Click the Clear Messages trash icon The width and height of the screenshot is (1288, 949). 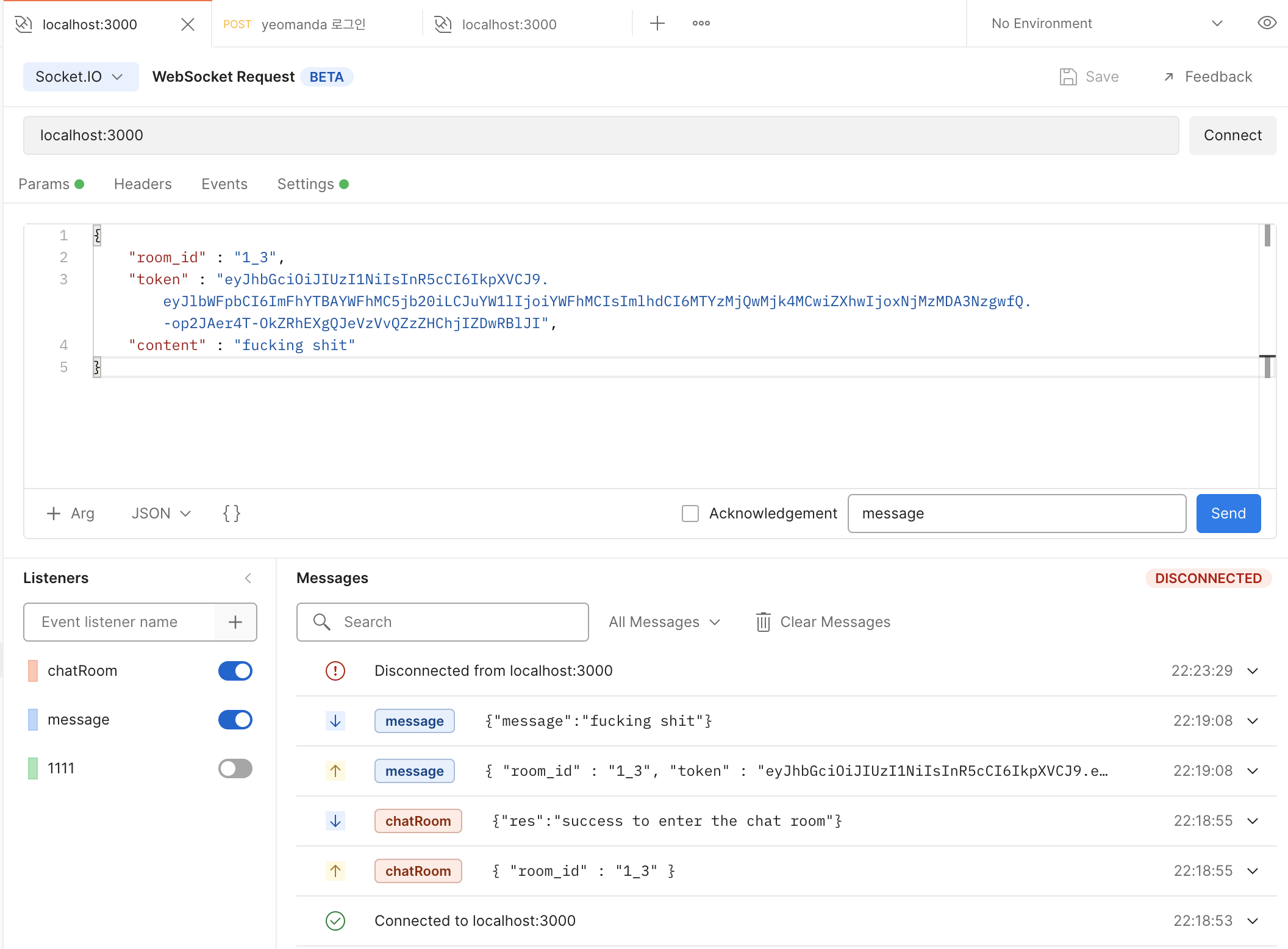pos(763,621)
